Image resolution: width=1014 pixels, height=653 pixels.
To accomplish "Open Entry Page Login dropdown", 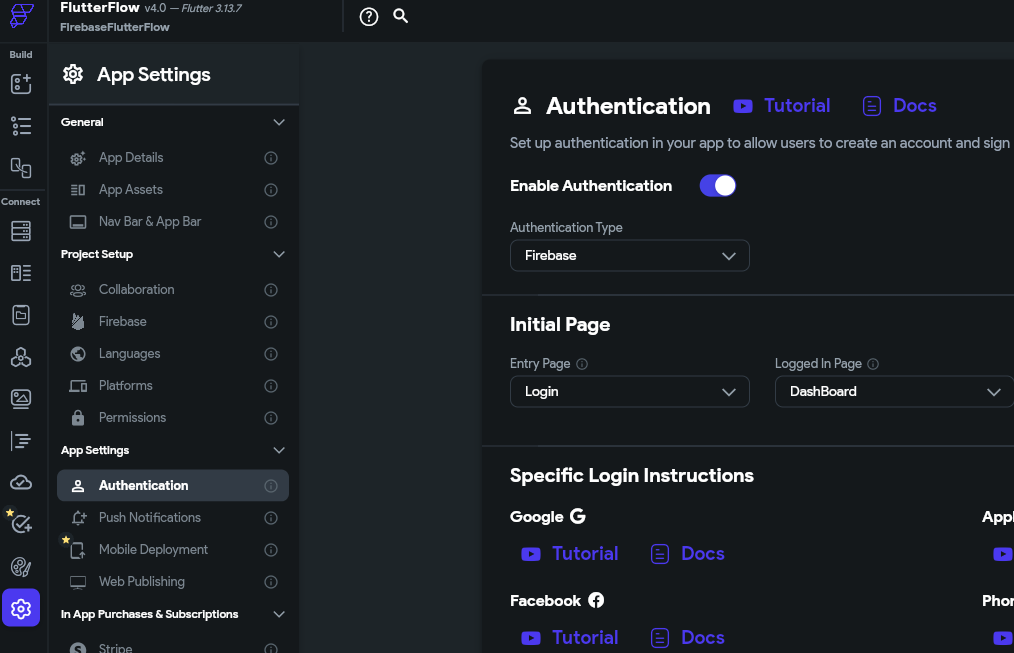I will click(x=630, y=391).
